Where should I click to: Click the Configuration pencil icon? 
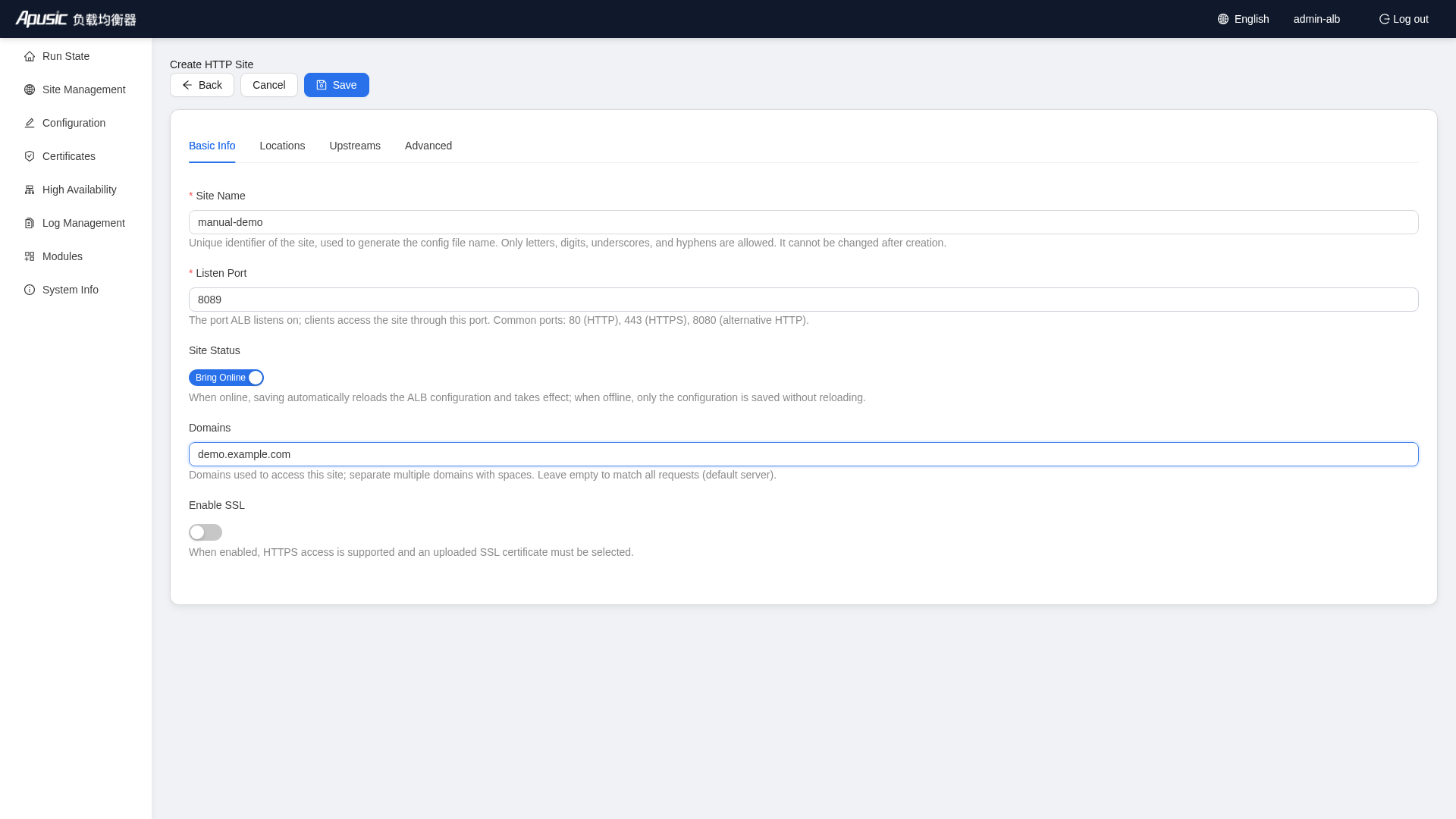30,123
